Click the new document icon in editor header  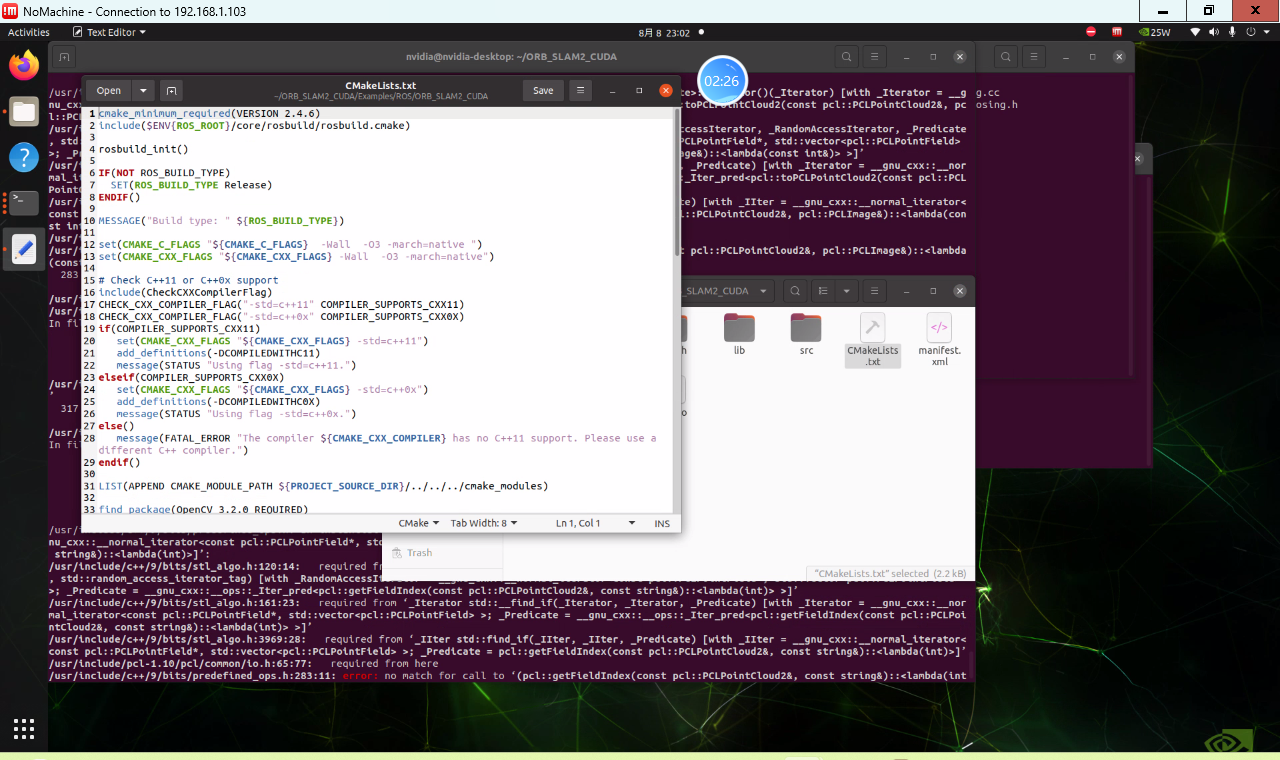tap(170, 90)
